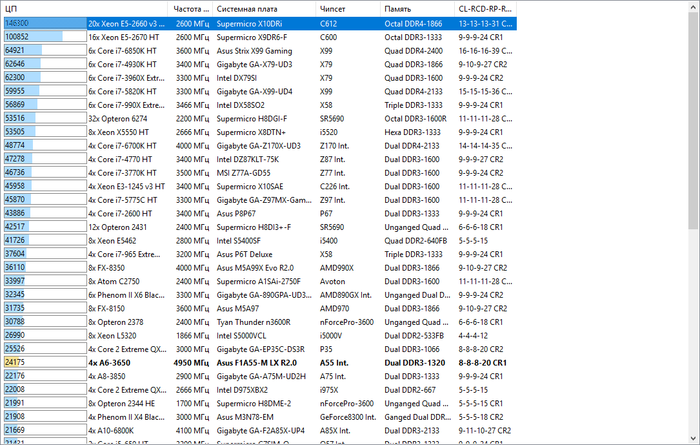Click the 25526 score bar
Screen dimensions: 700x445
45,348
